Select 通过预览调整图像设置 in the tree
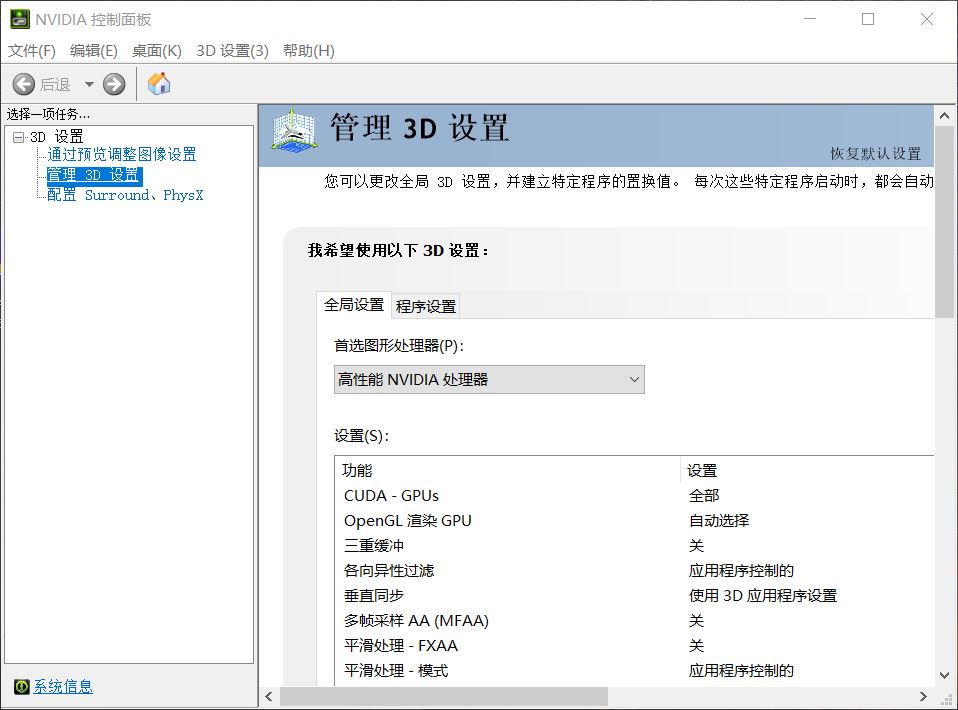This screenshot has width=958, height=710. coord(122,155)
